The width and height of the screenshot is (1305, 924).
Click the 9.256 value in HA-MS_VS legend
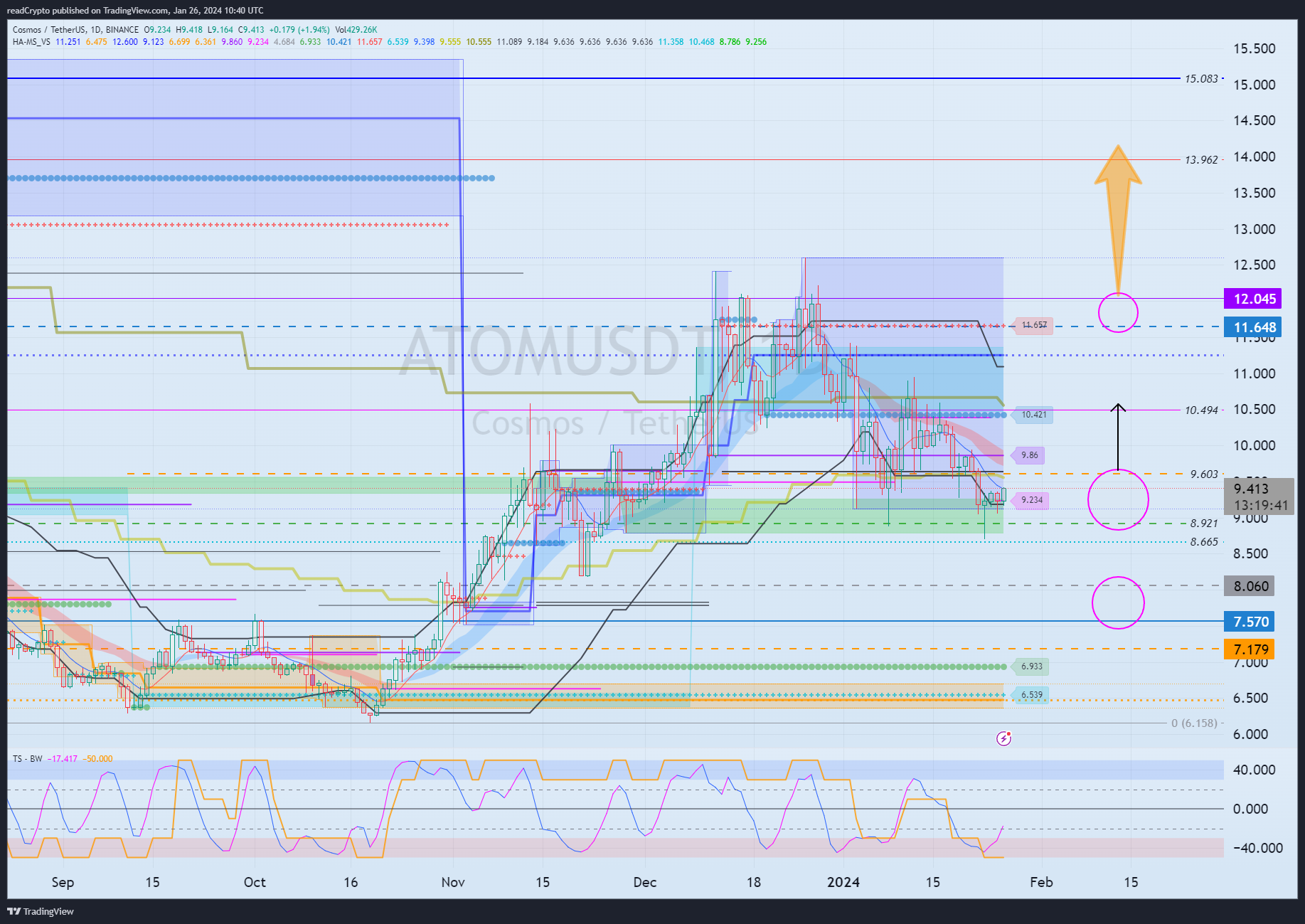coord(756,42)
